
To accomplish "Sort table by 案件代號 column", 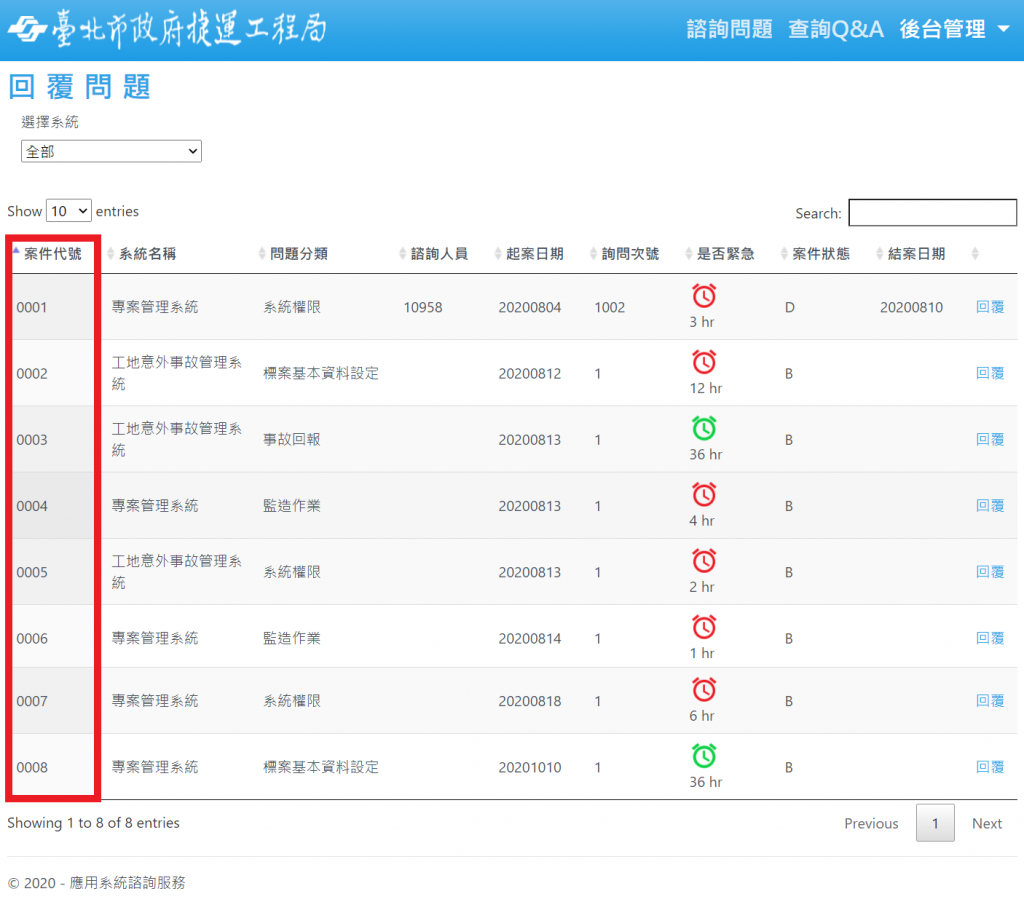I will pos(52,254).
